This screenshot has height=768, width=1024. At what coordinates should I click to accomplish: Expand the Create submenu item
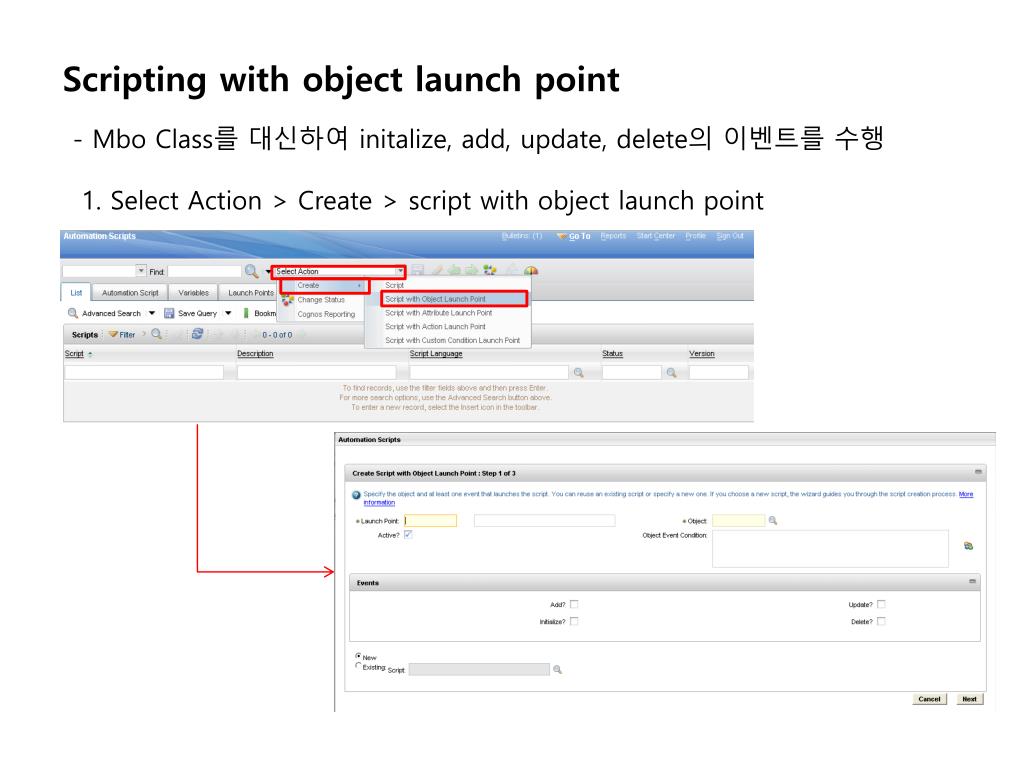tap(325, 285)
